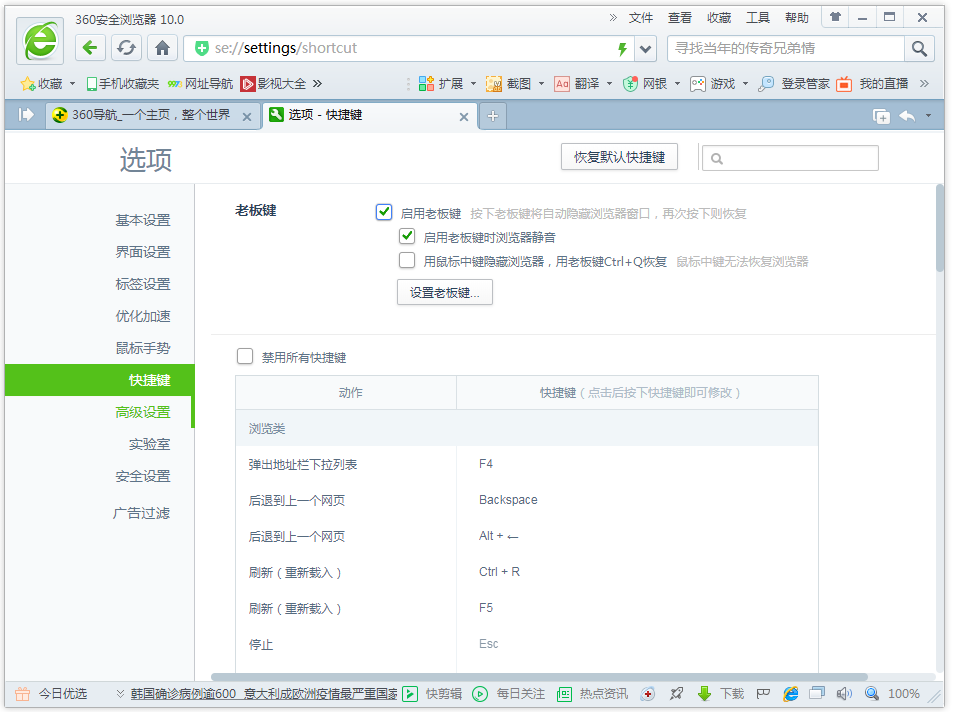The height and width of the screenshot is (712, 963).
Task: Open 登录管家 login manager
Action: 795,84
